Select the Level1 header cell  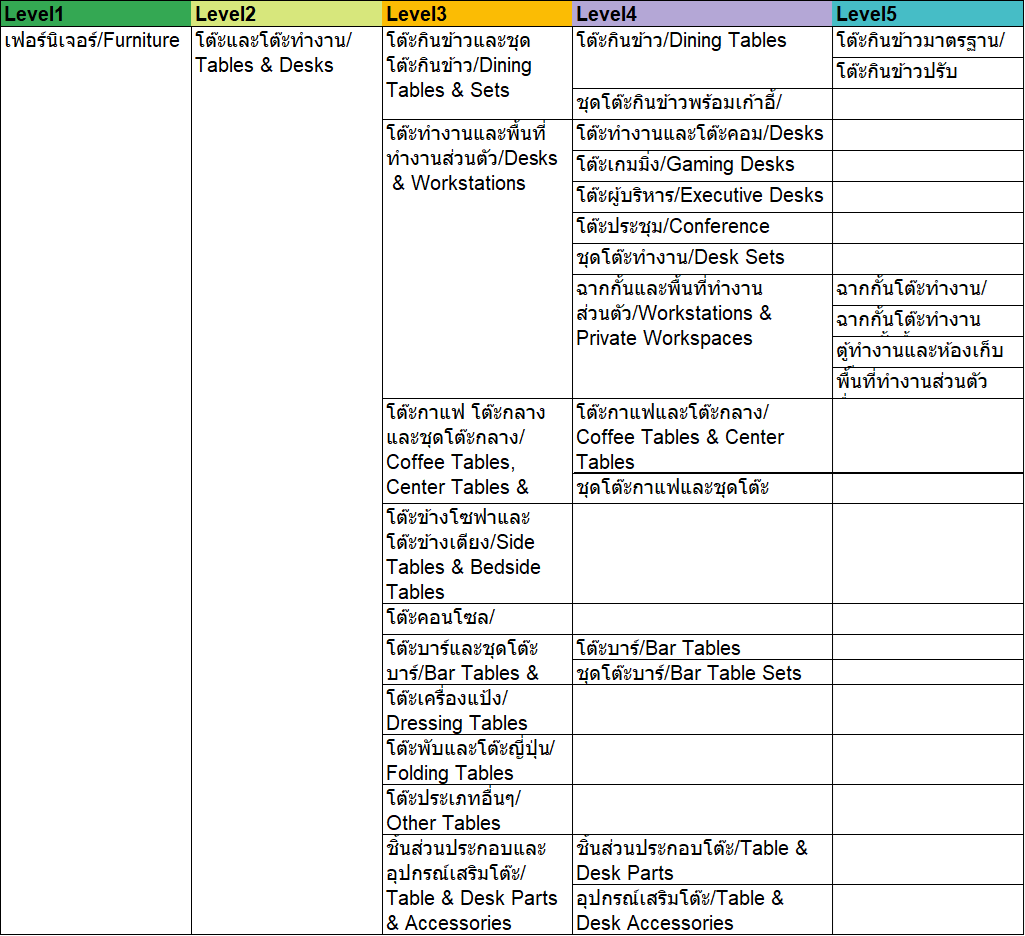click(x=96, y=14)
